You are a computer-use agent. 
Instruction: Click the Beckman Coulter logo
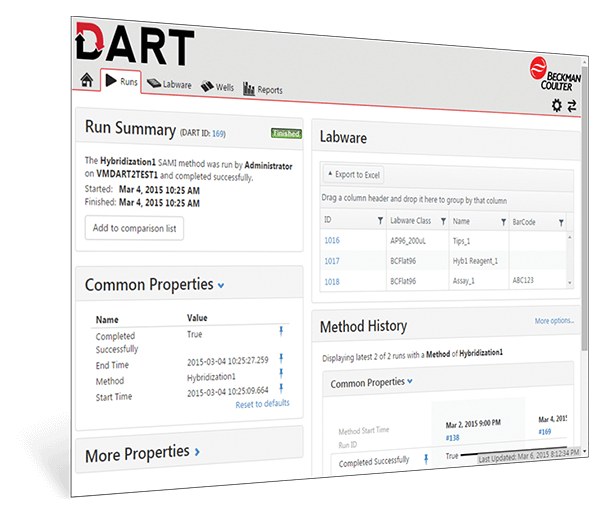[556, 74]
